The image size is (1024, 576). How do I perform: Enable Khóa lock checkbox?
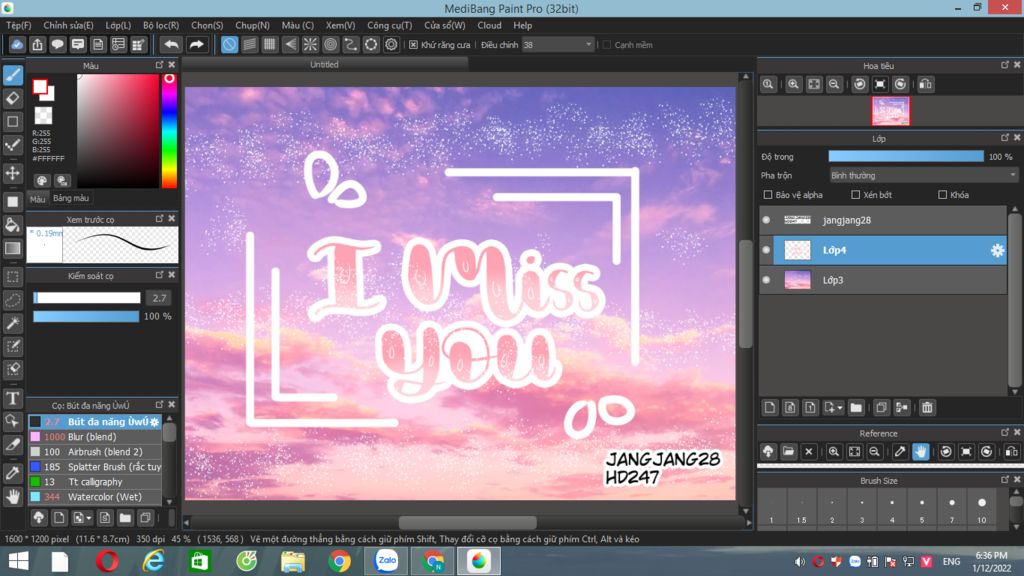[x=942, y=195]
